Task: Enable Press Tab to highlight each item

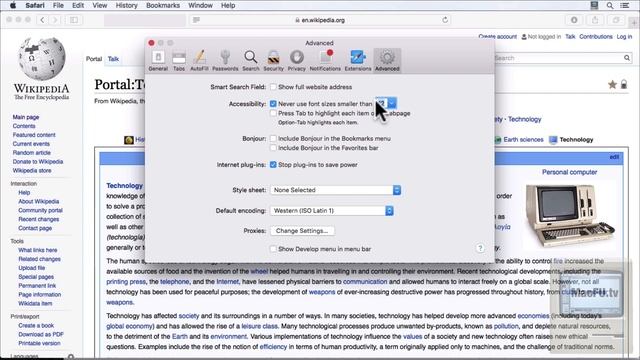Action: [273, 113]
